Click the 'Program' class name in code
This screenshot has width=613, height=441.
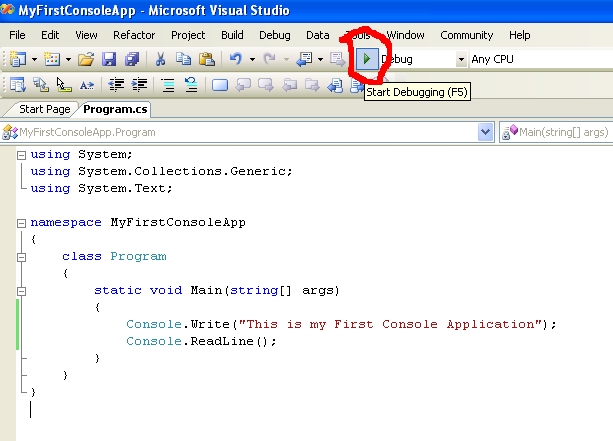[x=138, y=256]
